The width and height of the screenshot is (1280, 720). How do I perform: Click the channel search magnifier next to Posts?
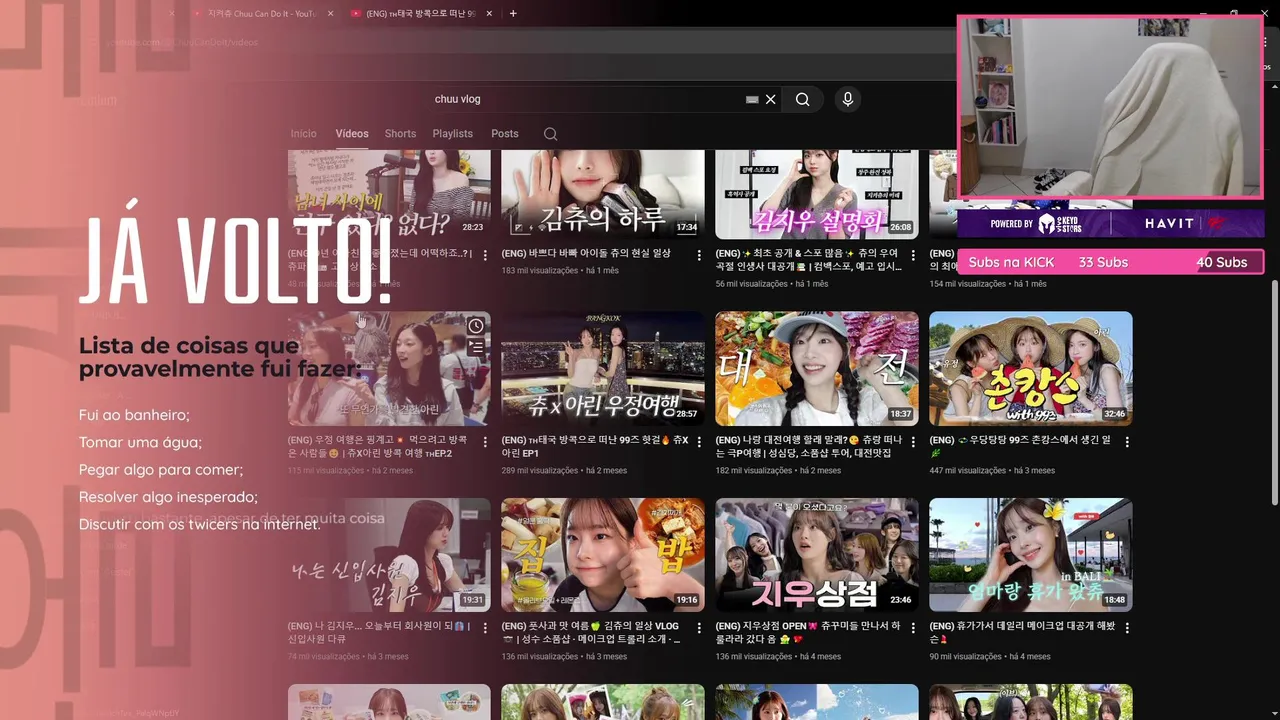(550, 134)
